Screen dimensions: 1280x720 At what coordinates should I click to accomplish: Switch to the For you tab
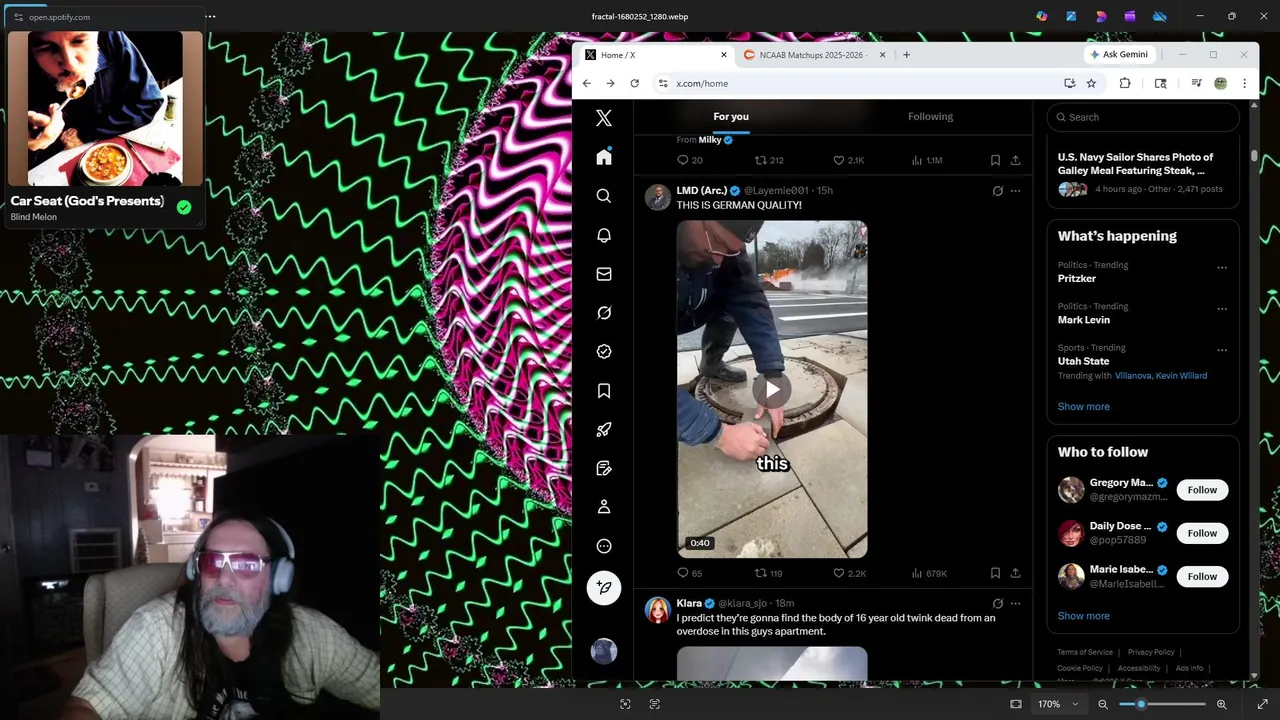pyautogui.click(x=731, y=117)
